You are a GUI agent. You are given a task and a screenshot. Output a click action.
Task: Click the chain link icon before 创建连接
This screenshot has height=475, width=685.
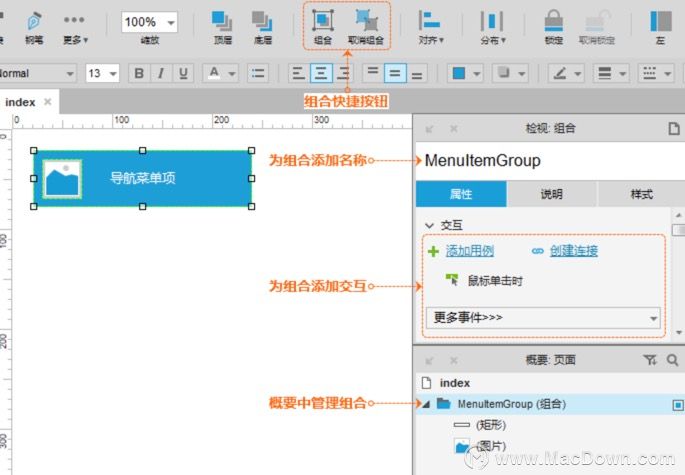click(538, 251)
